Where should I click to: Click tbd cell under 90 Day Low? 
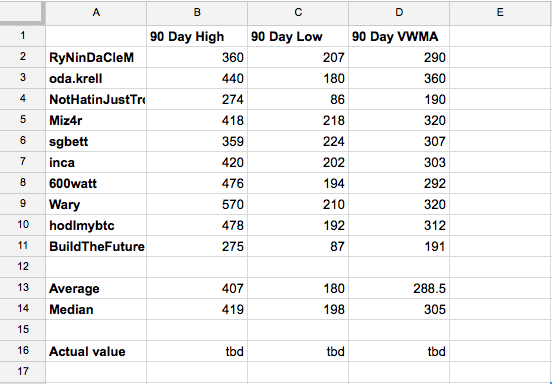(298, 351)
